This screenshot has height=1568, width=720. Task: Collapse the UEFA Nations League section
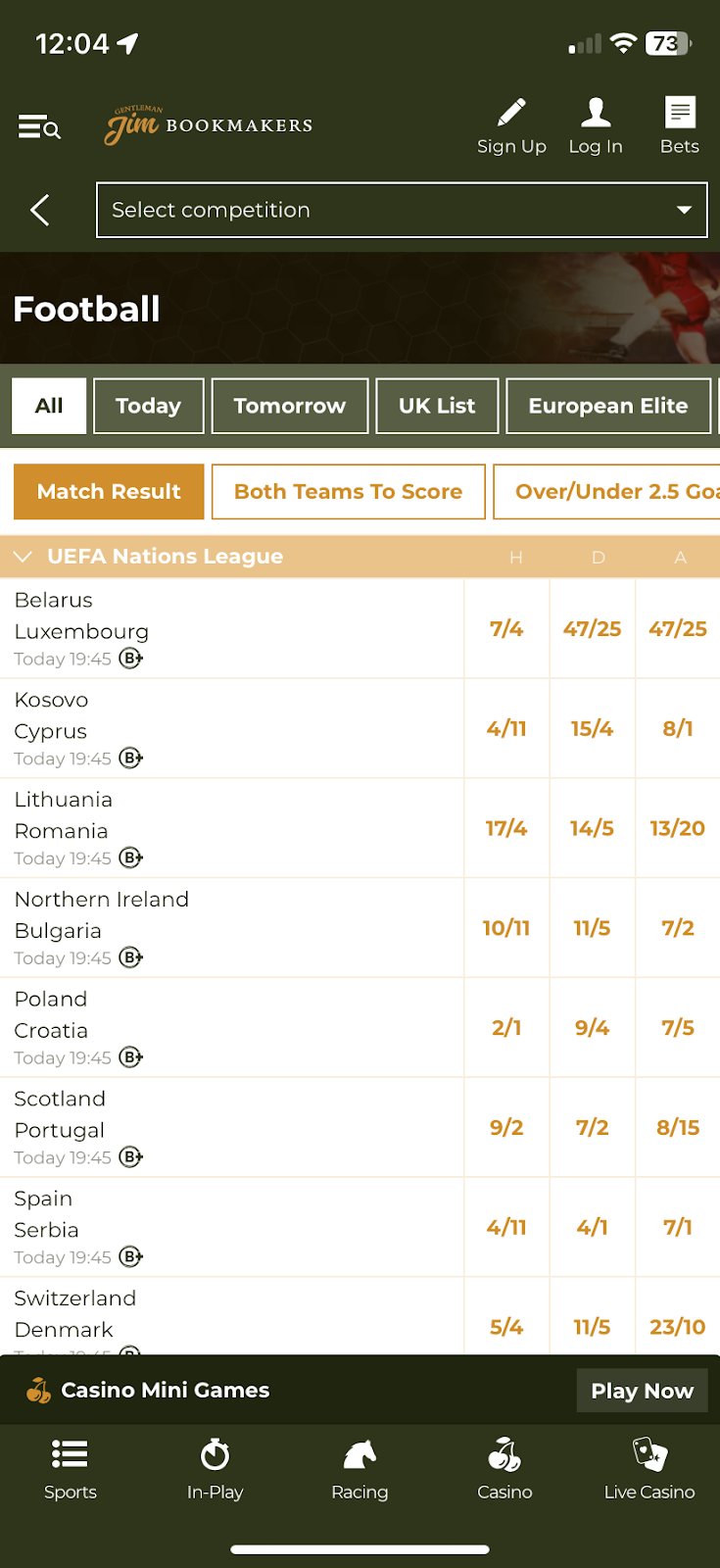23,557
